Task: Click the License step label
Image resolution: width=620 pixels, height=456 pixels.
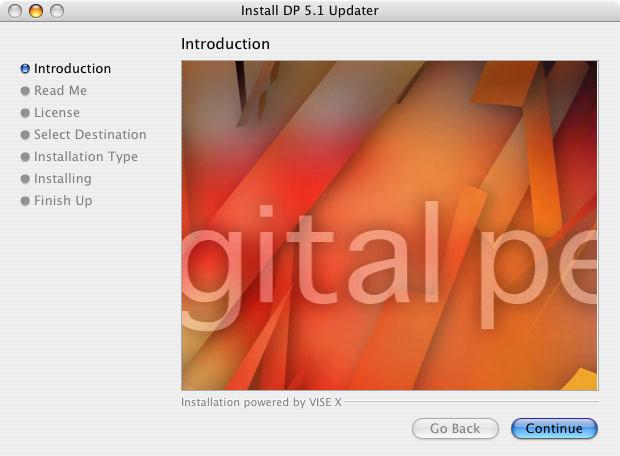Action: tap(57, 113)
